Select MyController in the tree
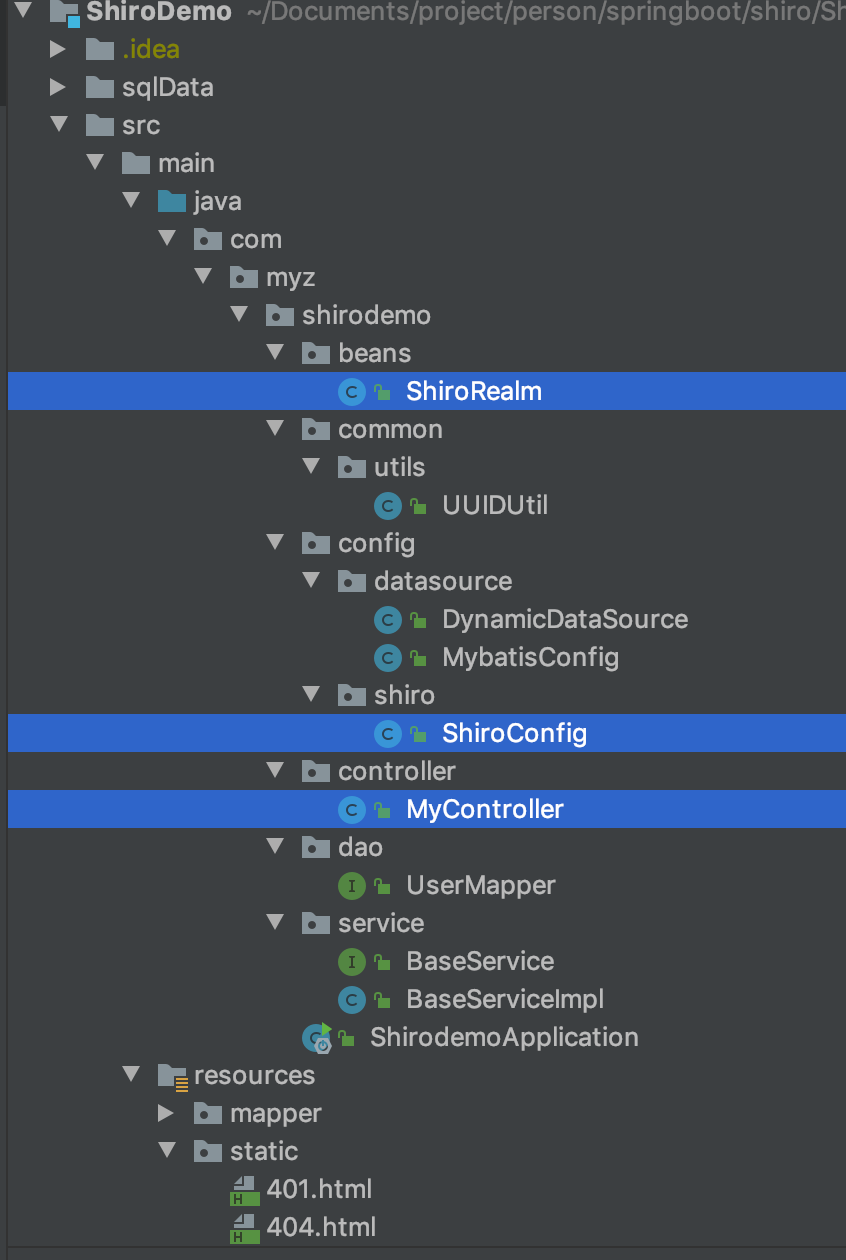 484,810
